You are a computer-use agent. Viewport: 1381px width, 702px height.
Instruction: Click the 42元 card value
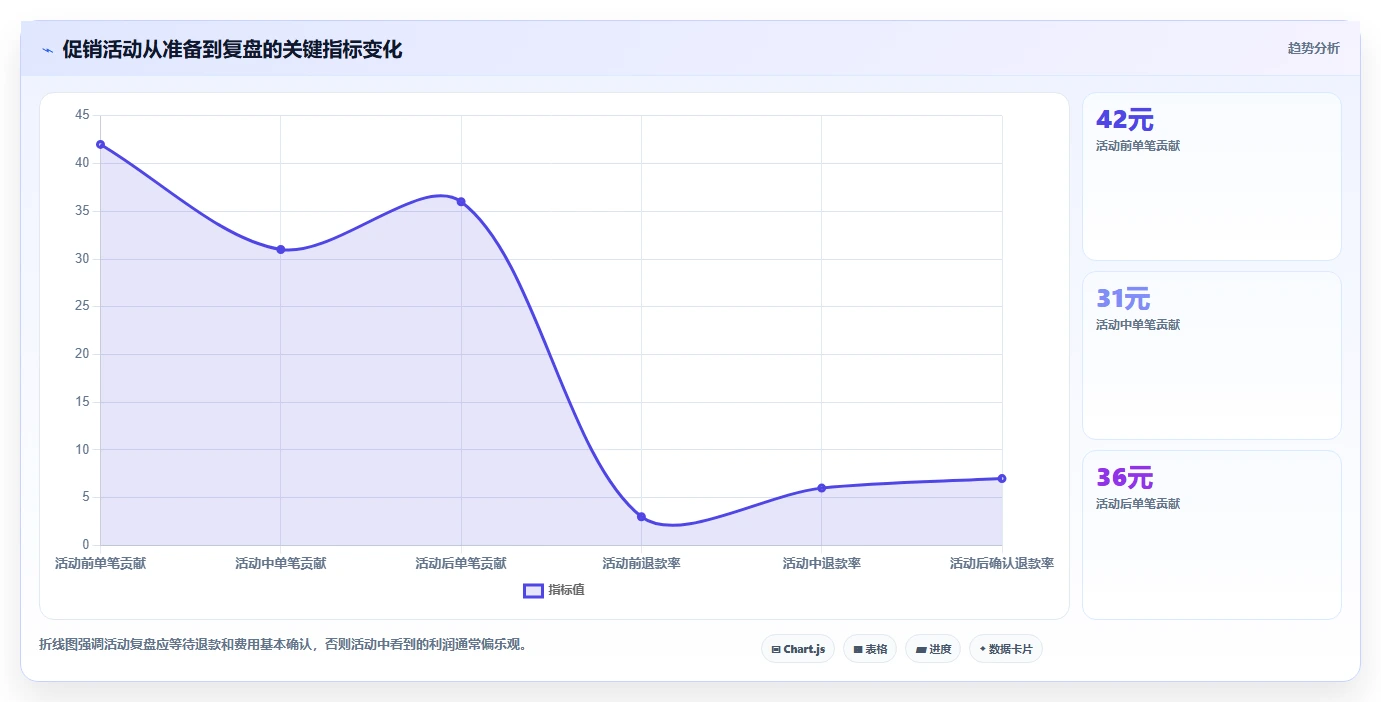(1125, 120)
